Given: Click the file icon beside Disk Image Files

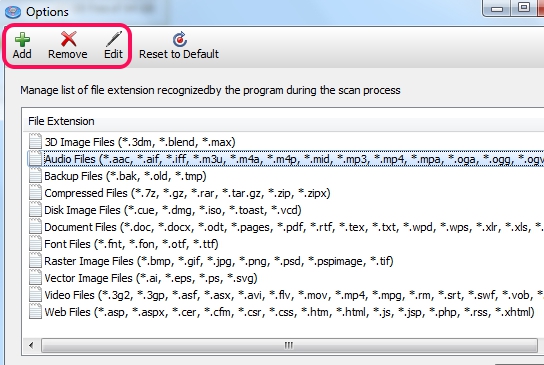Looking at the screenshot, I should pyautogui.click(x=35, y=210).
